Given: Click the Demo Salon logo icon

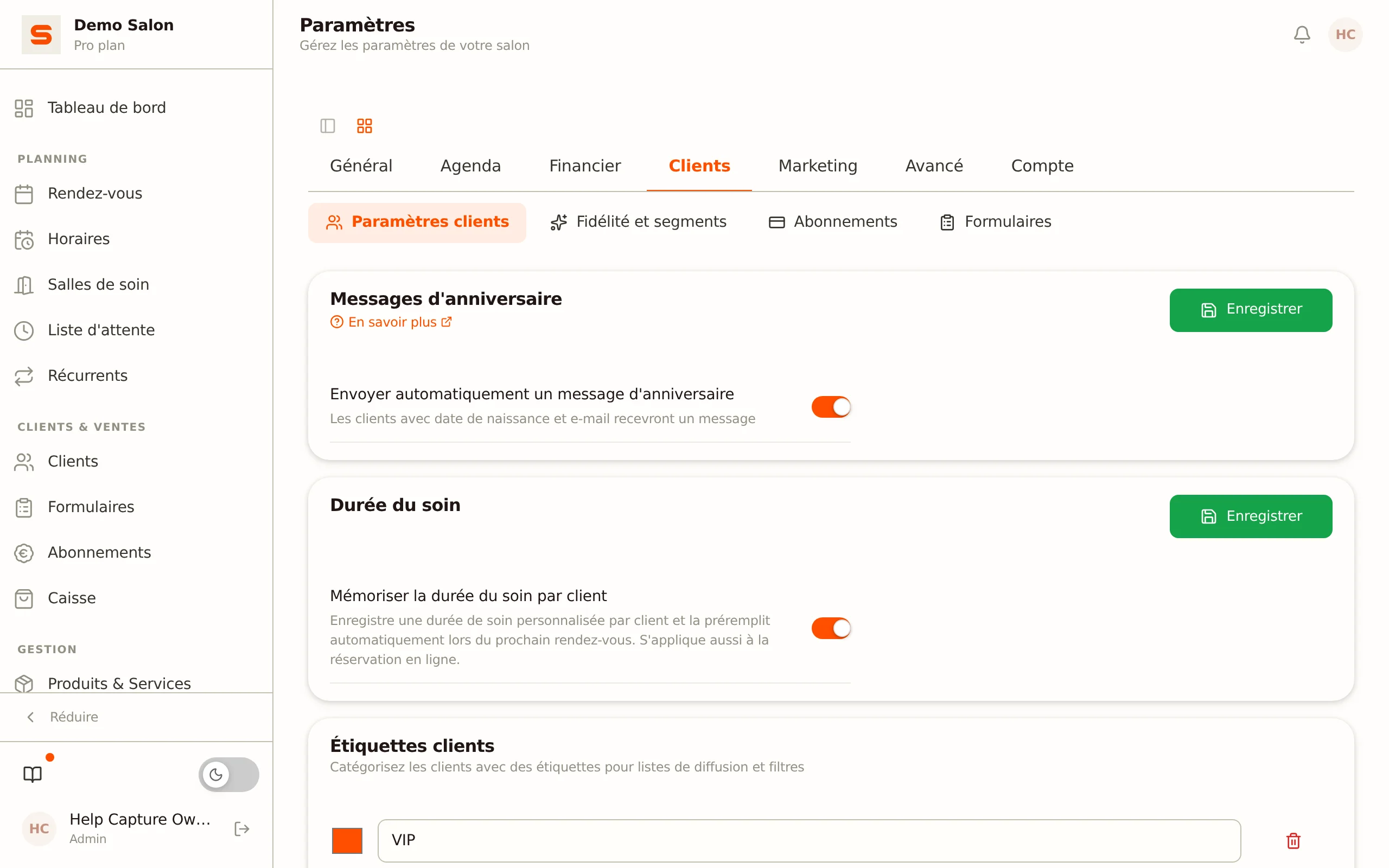Looking at the screenshot, I should 41,34.
